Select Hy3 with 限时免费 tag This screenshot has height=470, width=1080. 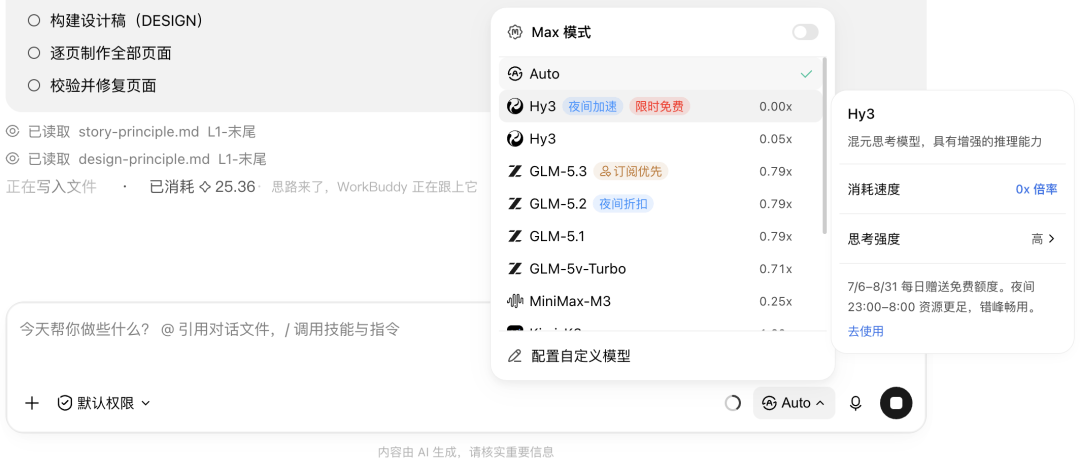coord(660,106)
